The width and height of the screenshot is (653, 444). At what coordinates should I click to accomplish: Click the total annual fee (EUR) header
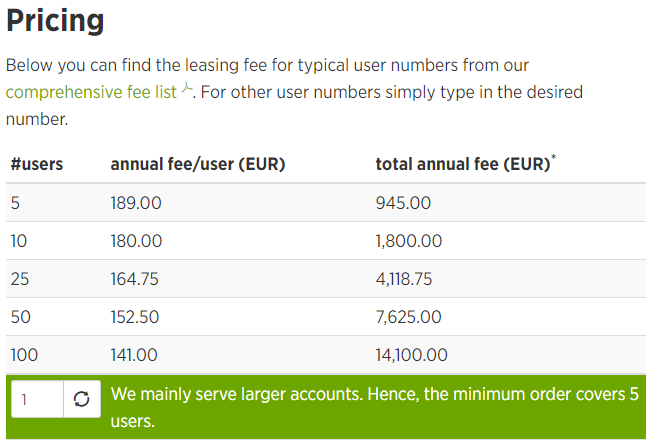coord(462,164)
